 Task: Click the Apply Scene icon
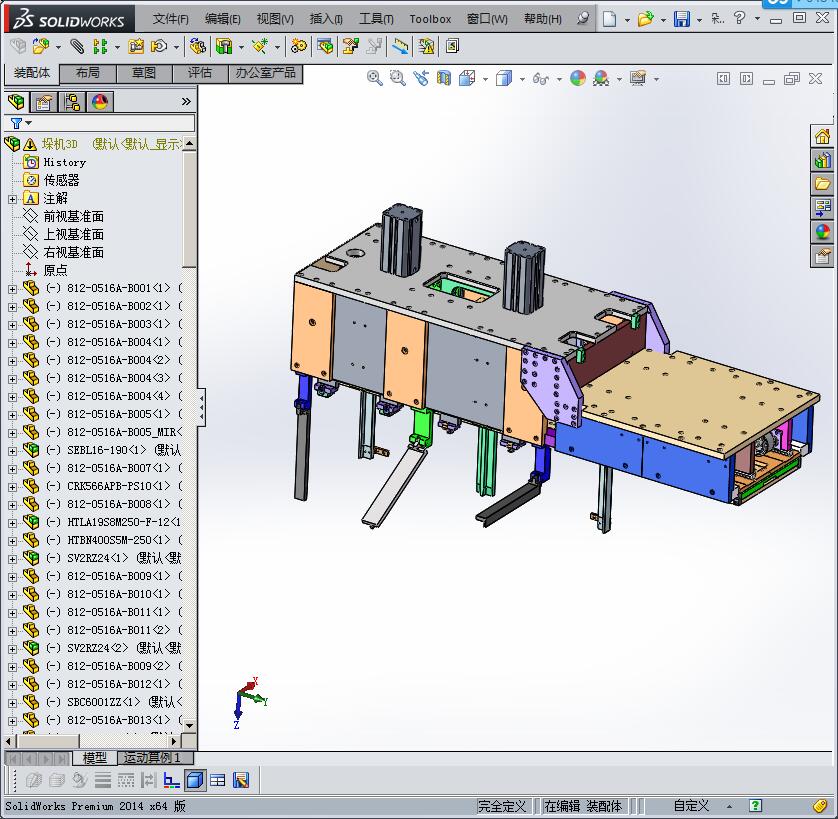601,79
